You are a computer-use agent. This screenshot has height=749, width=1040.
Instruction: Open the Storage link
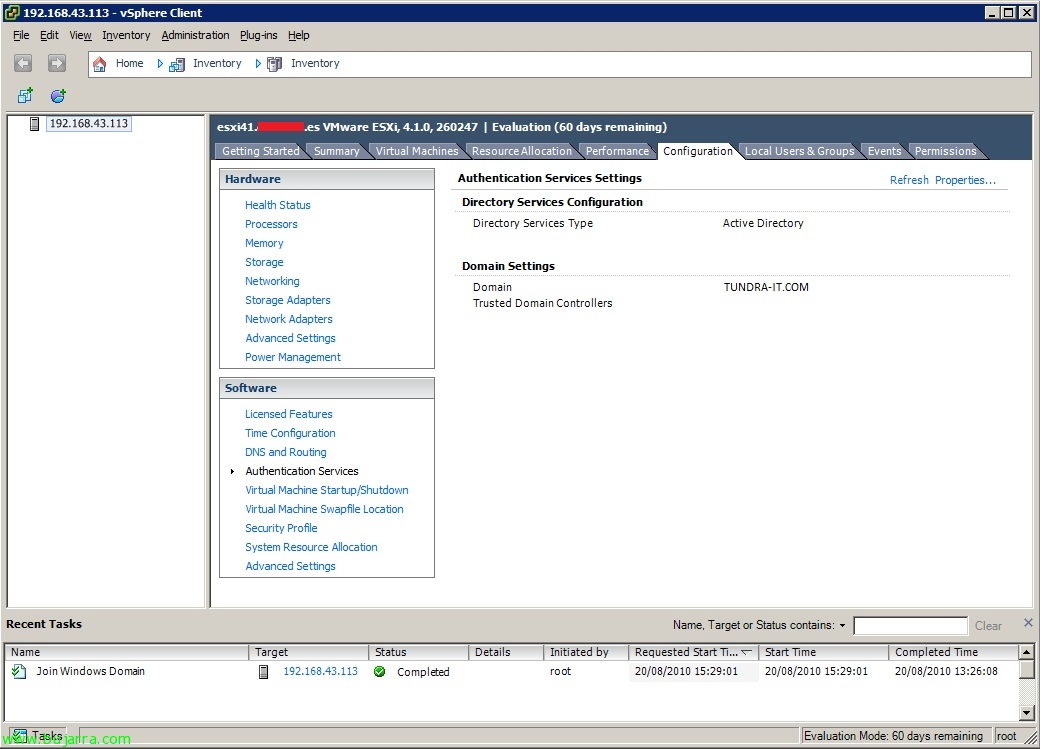[264, 262]
